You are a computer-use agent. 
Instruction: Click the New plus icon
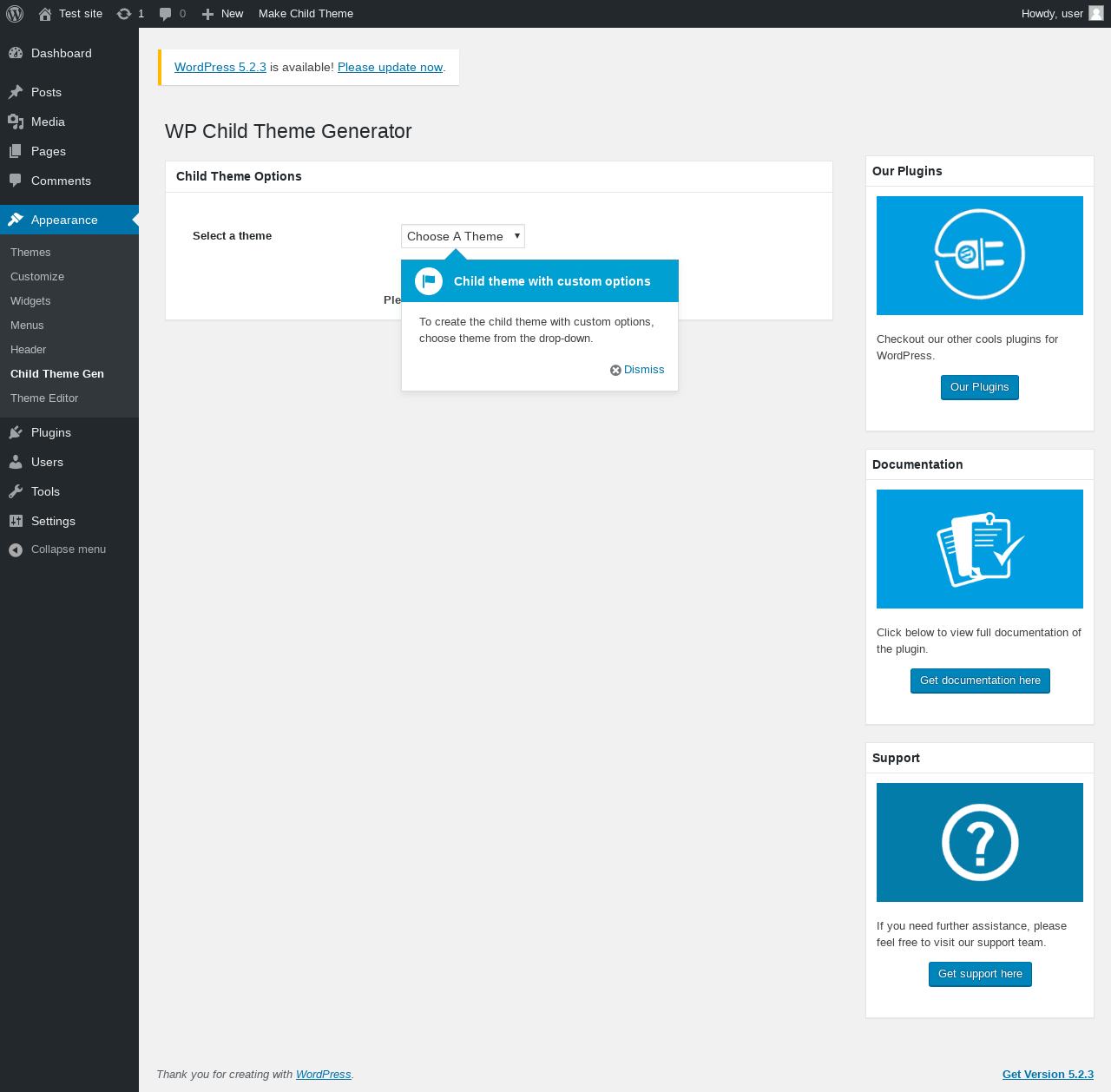[x=207, y=14]
